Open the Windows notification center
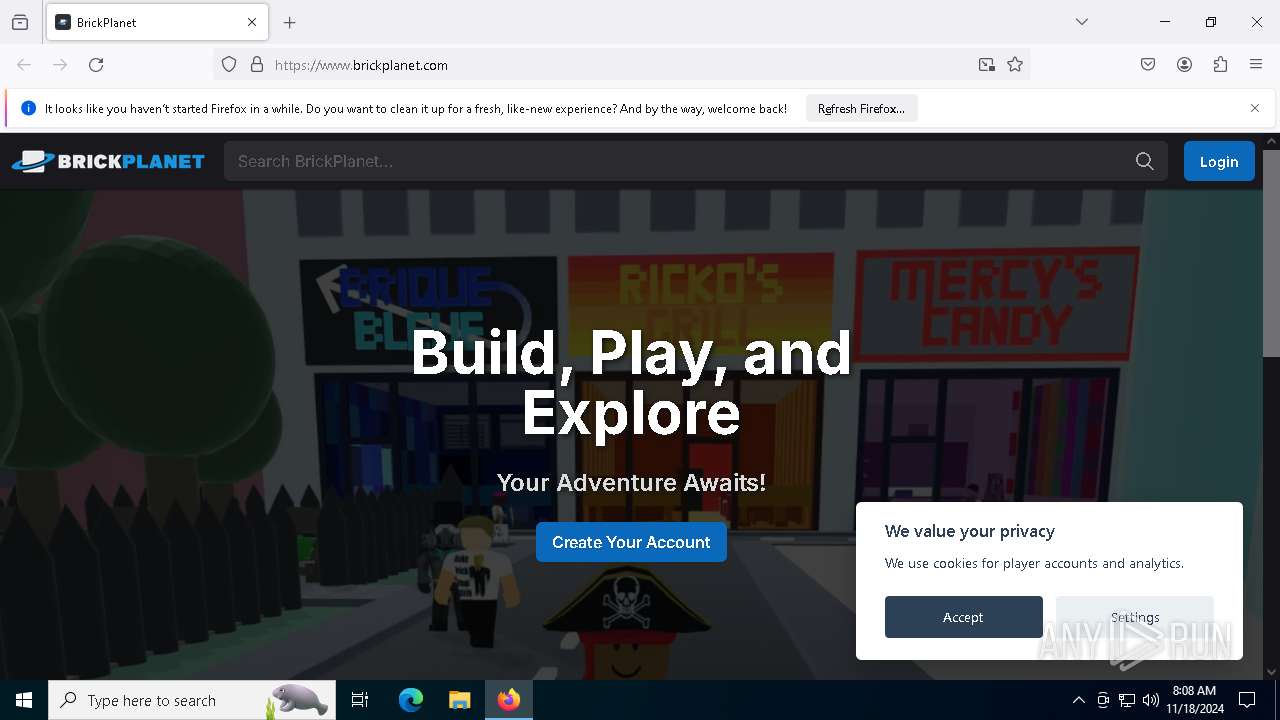The width and height of the screenshot is (1280, 720). pos(1247,700)
